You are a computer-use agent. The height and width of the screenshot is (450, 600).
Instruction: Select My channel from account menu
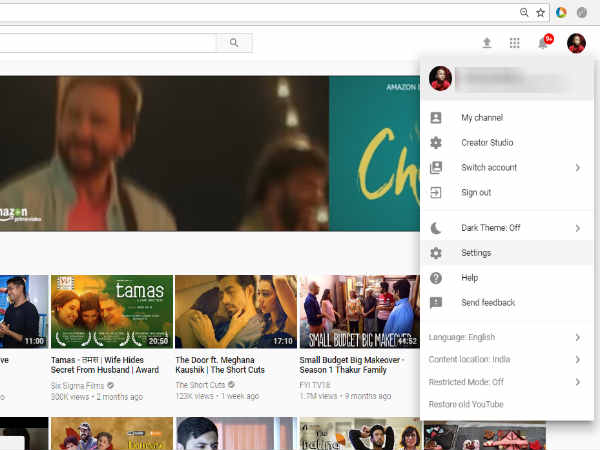pyautogui.click(x=481, y=118)
